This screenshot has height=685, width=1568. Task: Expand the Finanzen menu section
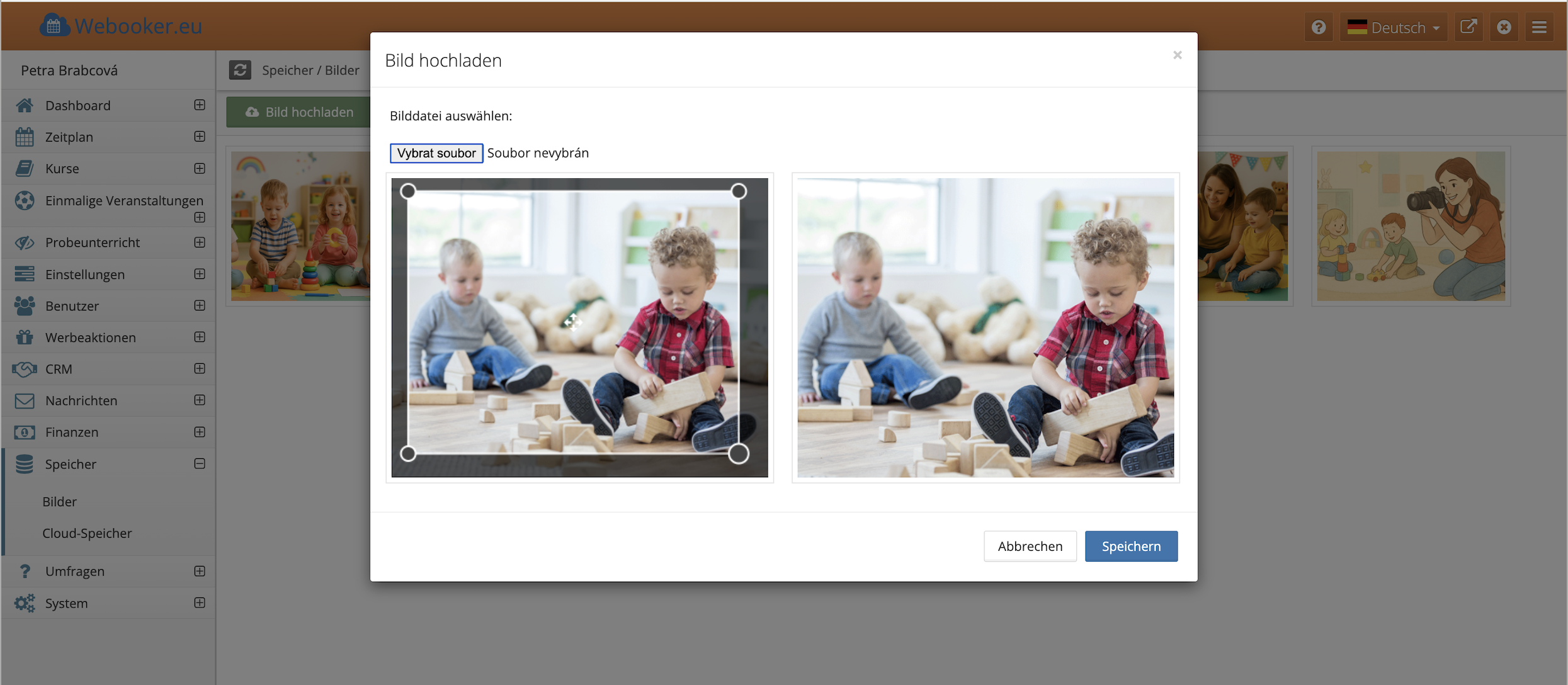click(200, 432)
